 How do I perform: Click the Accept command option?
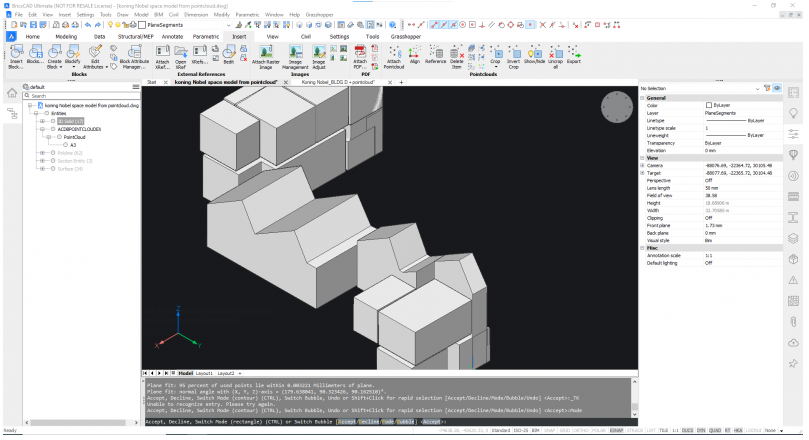pos(346,422)
